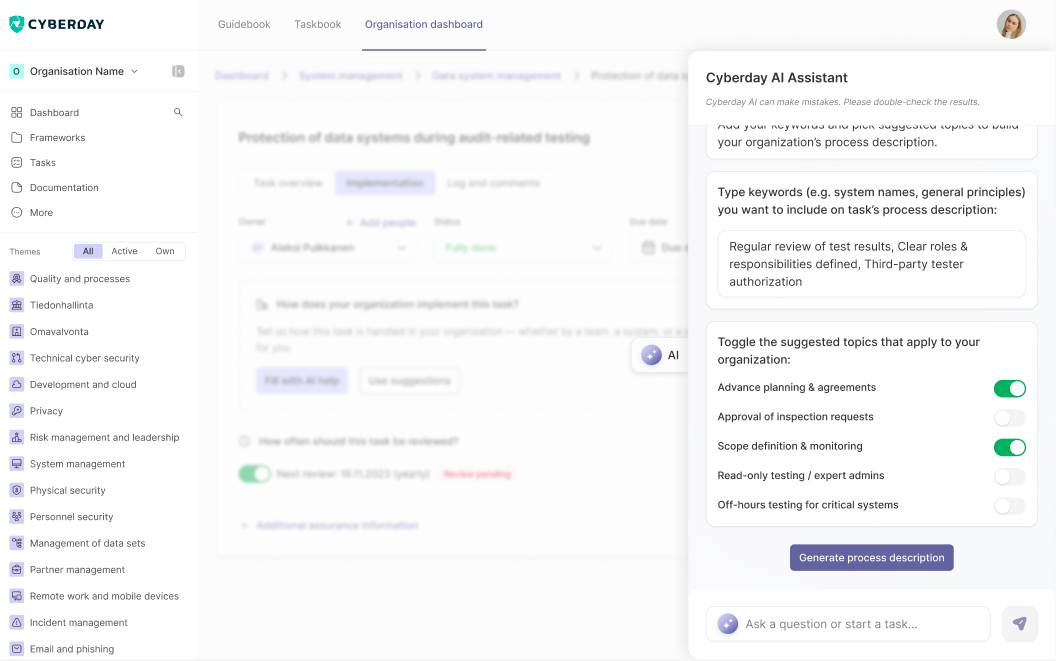Go to Data system management breadcrumb
This screenshot has height=661, width=1056.
point(496,76)
